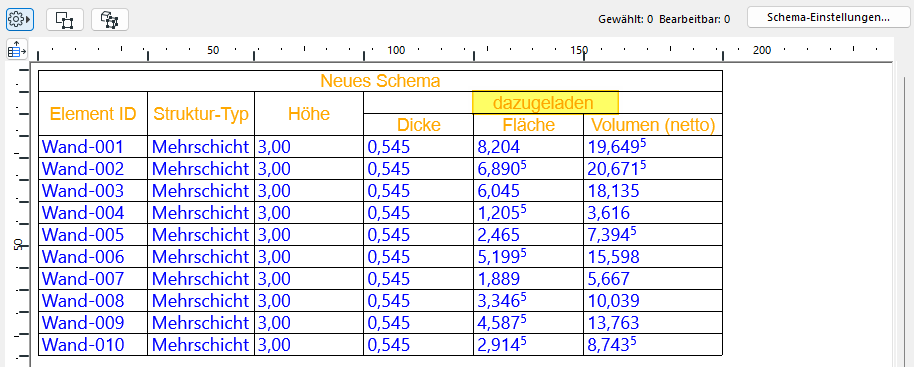Click volume value 20,671
Image resolution: width=914 pixels, height=367 pixels.
point(653,169)
